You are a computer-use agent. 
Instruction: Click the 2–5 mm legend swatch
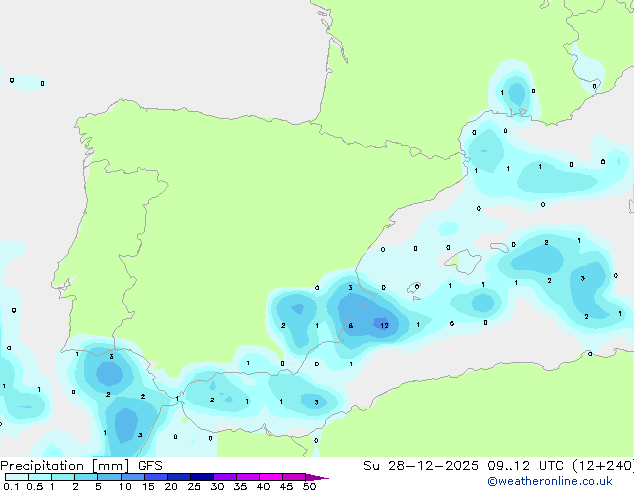tap(86, 477)
